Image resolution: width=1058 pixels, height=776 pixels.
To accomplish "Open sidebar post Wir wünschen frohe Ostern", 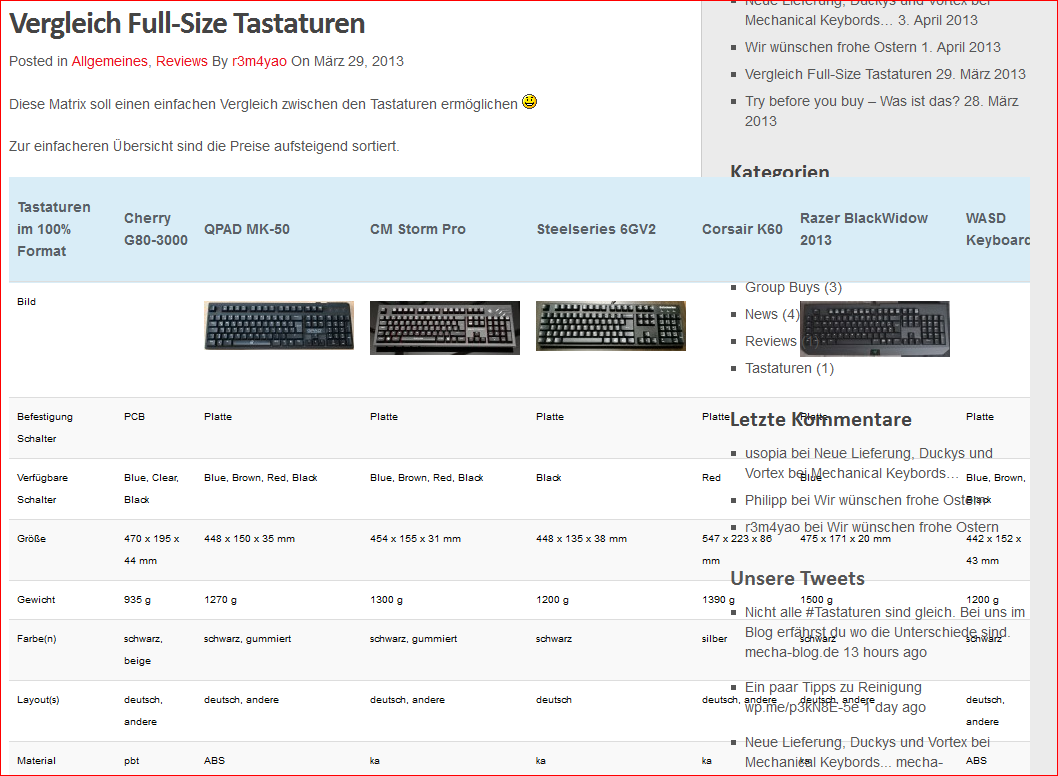I will pos(872,47).
